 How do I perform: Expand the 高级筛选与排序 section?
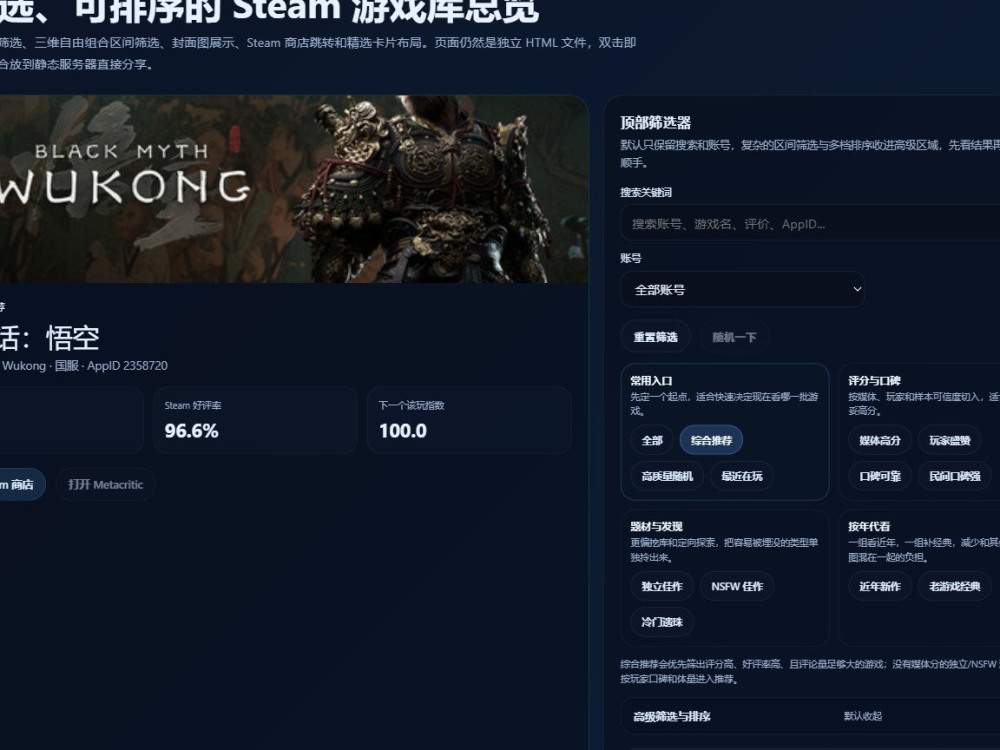[x=810, y=716]
